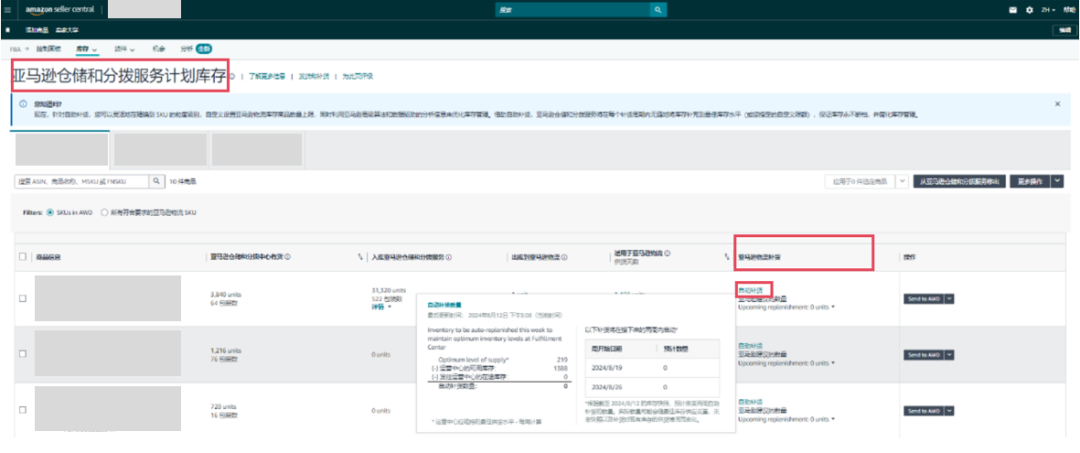Image resolution: width=1080 pixels, height=453 pixels.
Task: Click the remove-from-AWD dark button
Action: coord(959,181)
